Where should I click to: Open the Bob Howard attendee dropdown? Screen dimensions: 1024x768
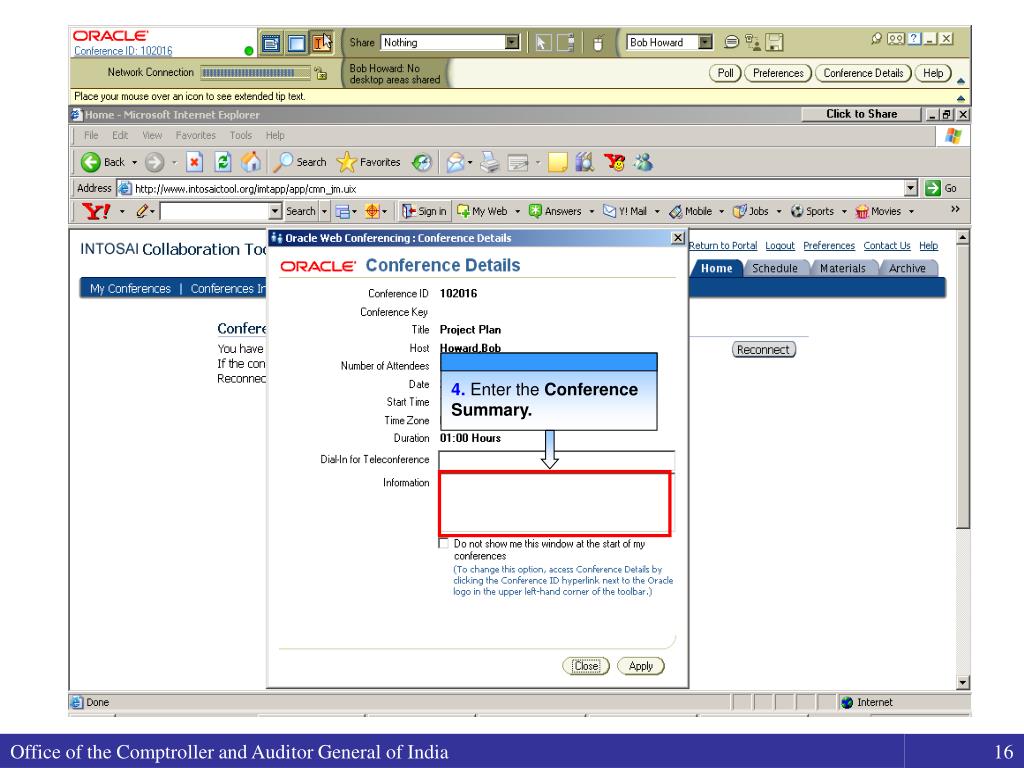tap(669, 42)
